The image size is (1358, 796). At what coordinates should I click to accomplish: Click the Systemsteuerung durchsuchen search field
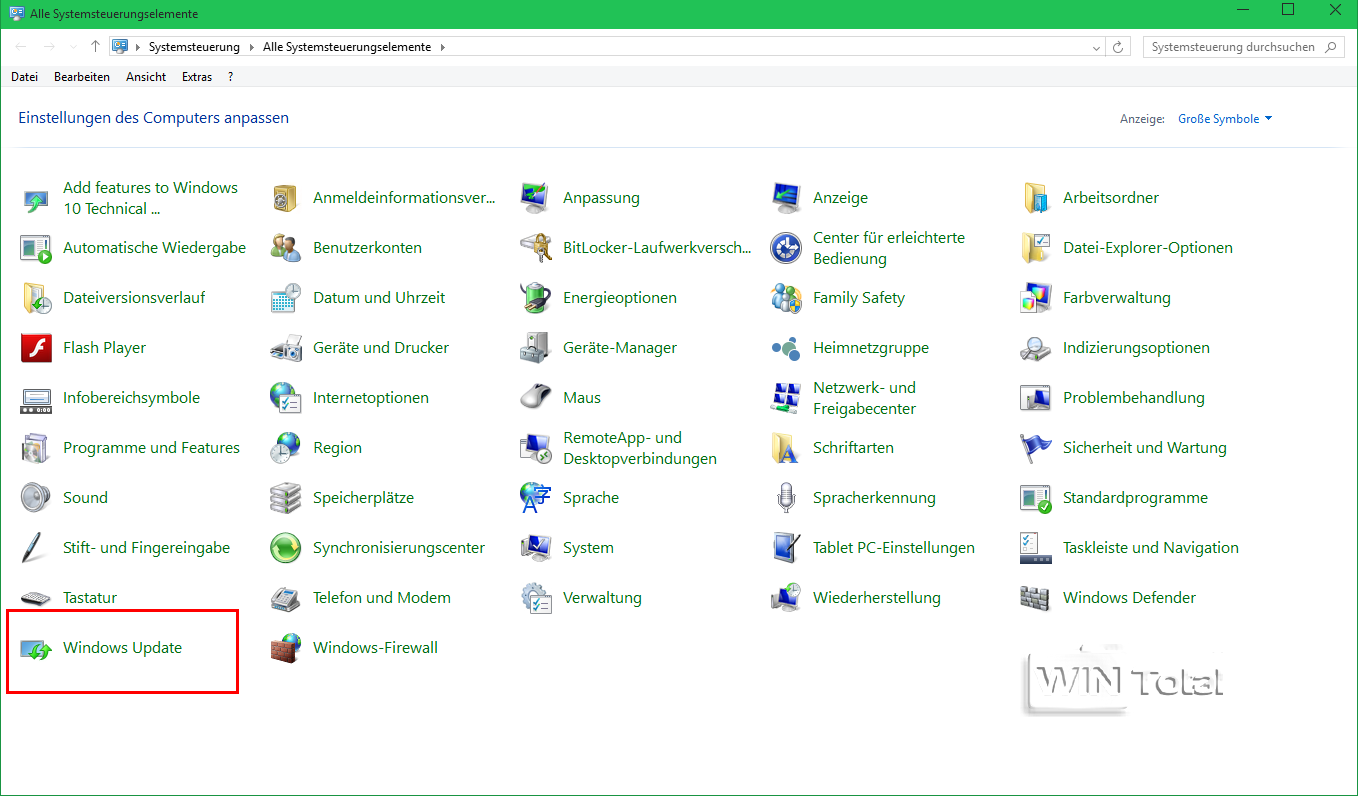pos(1233,47)
